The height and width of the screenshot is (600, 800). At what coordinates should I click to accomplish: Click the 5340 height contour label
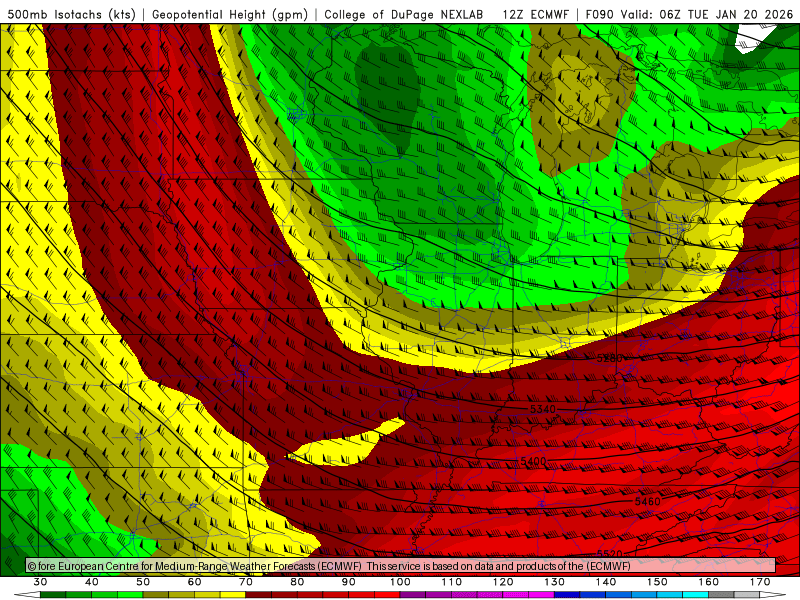[543, 409]
